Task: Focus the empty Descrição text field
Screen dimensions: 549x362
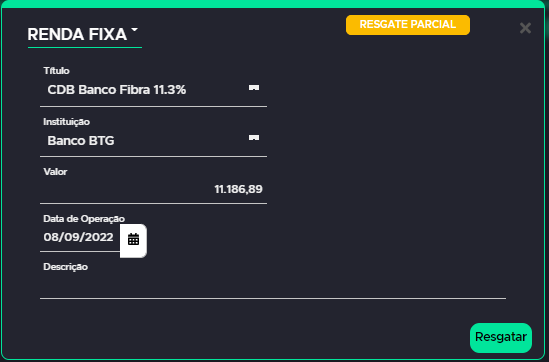Action: click(273, 287)
